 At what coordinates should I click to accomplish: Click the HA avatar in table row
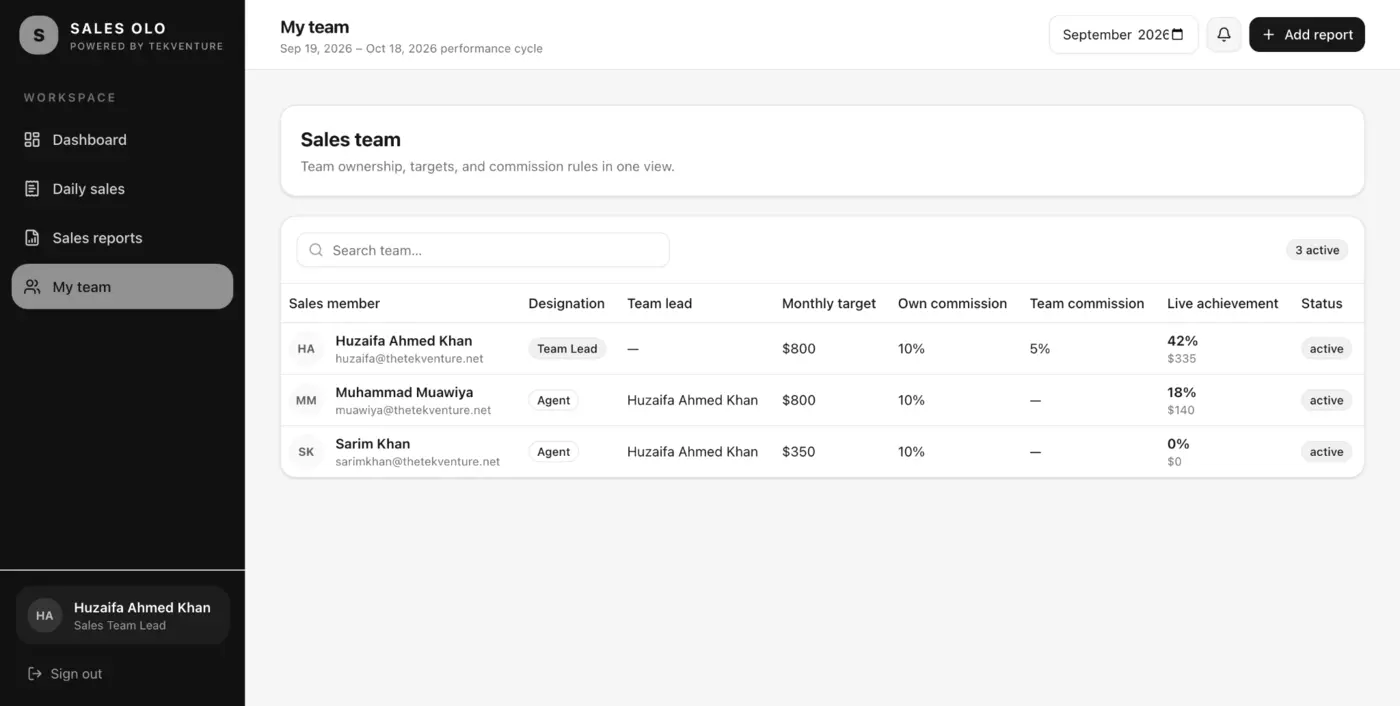306,349
